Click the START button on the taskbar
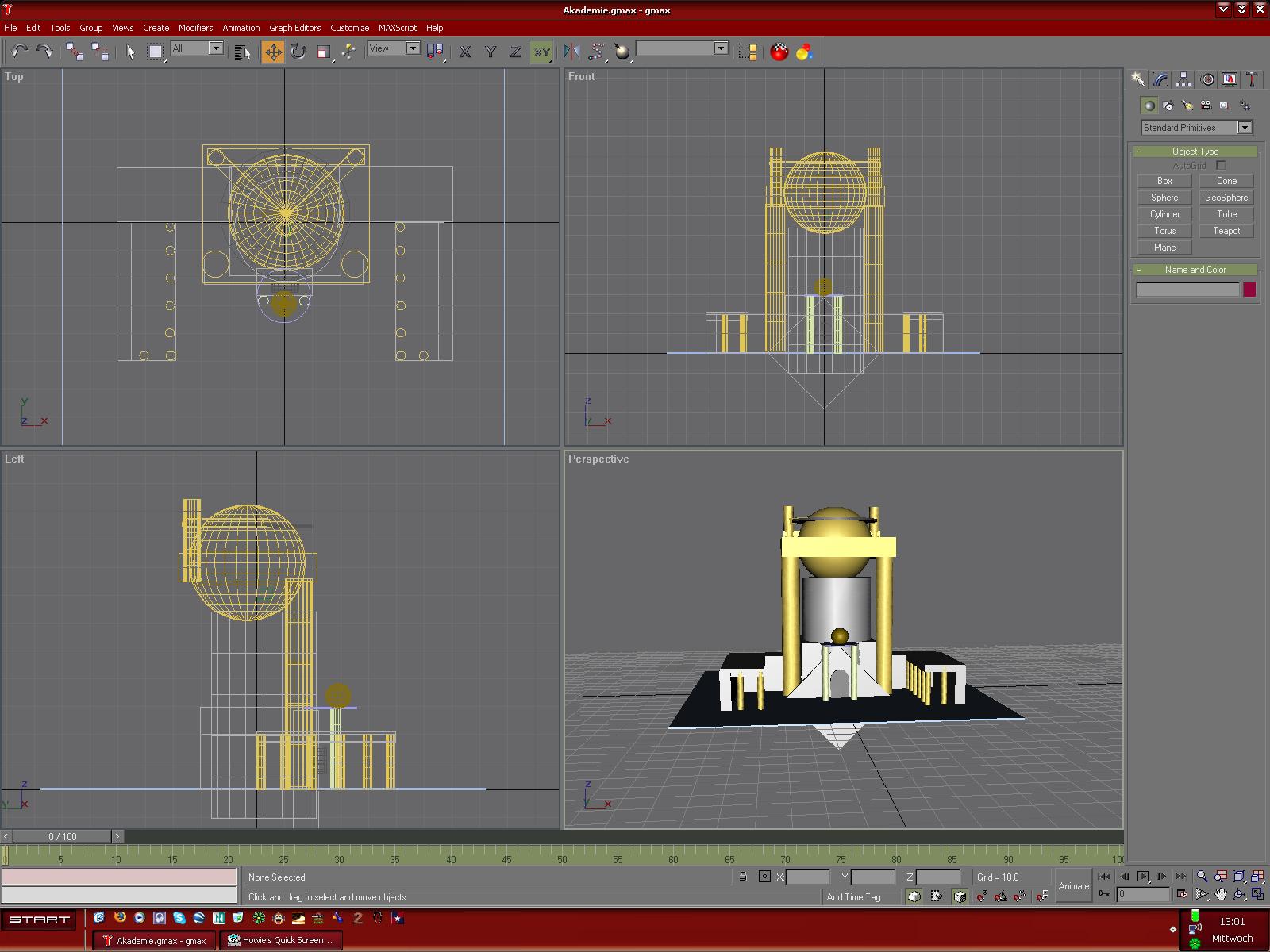 pyautogui.click(x=40, y=919)
